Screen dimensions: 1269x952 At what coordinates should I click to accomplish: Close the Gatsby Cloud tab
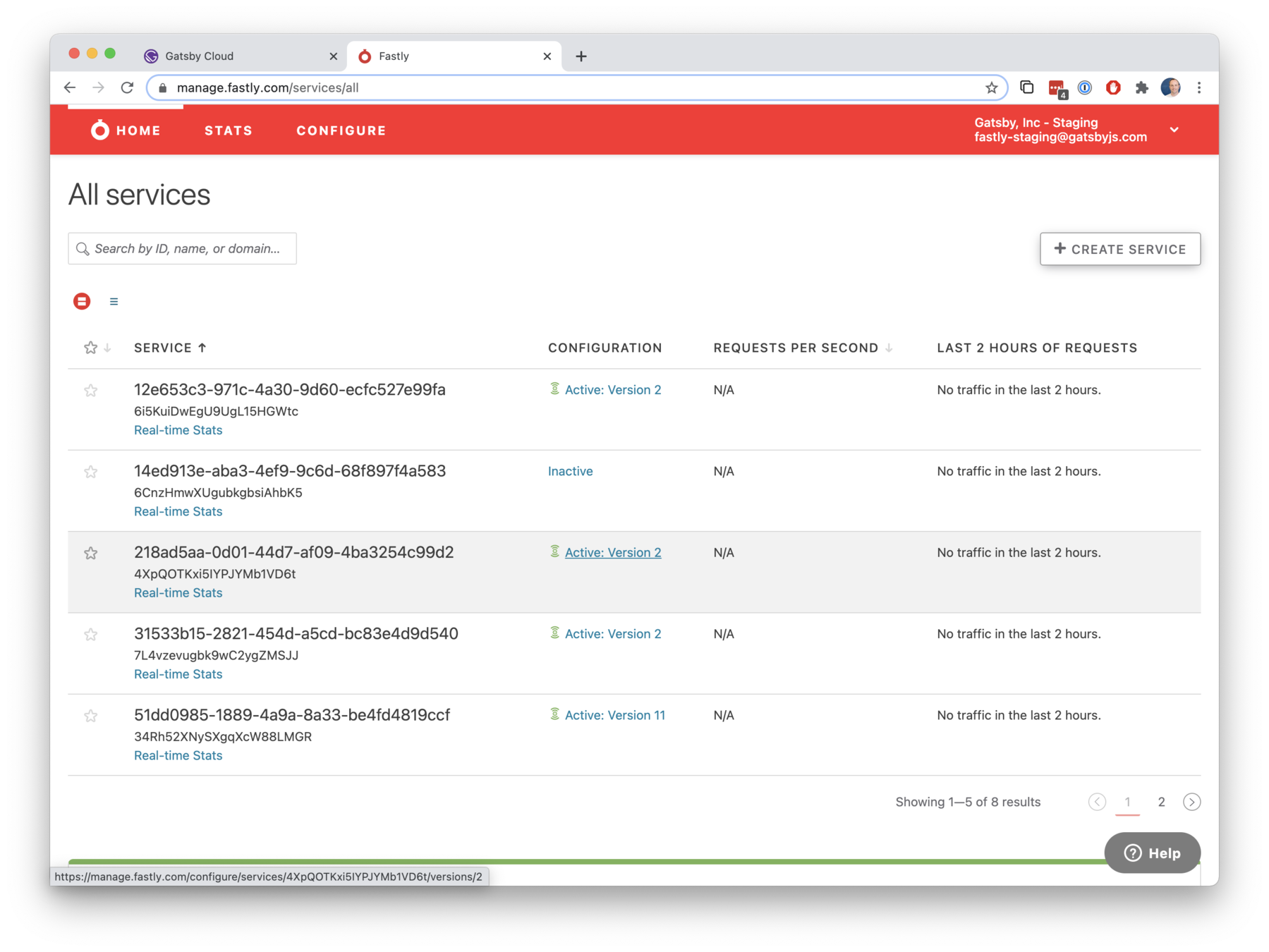[333, 56]
